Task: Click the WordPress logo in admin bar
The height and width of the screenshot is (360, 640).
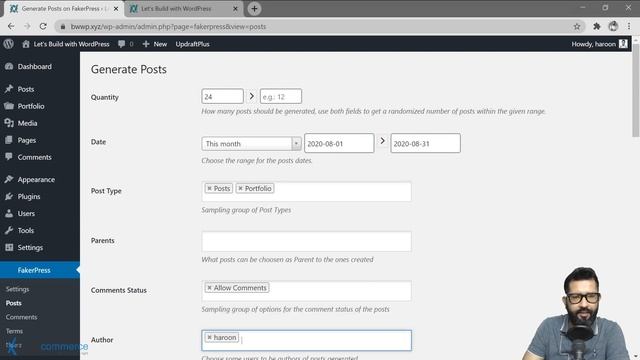Action: (x=9, y=44)
